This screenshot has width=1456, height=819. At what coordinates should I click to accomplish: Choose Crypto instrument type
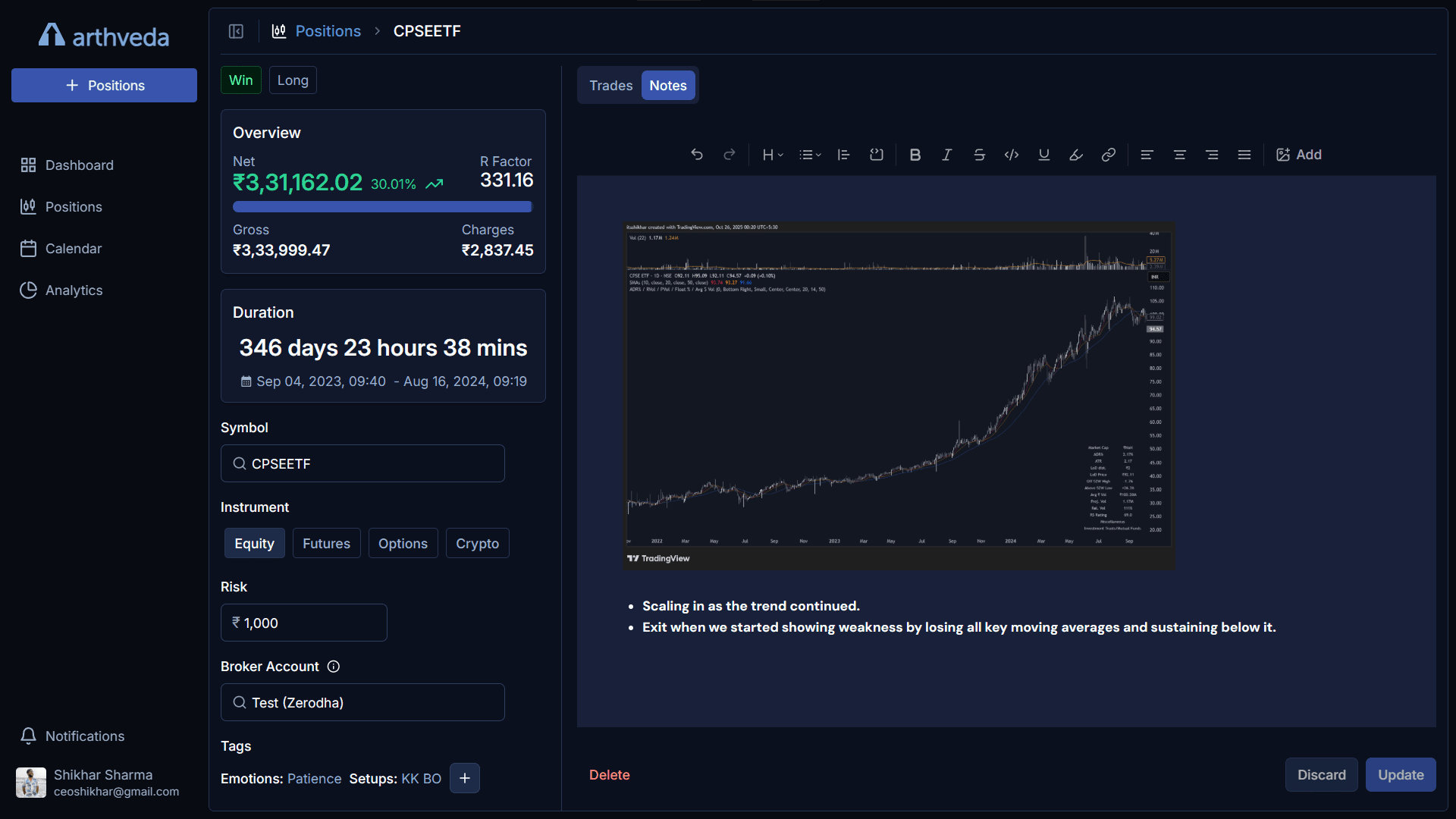pos(477,544)
